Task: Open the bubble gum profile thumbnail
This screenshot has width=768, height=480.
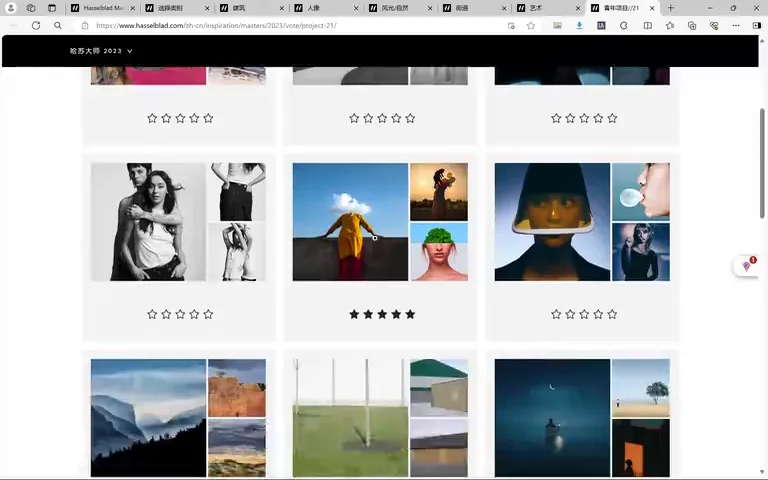Action: (x=641, y=192)
